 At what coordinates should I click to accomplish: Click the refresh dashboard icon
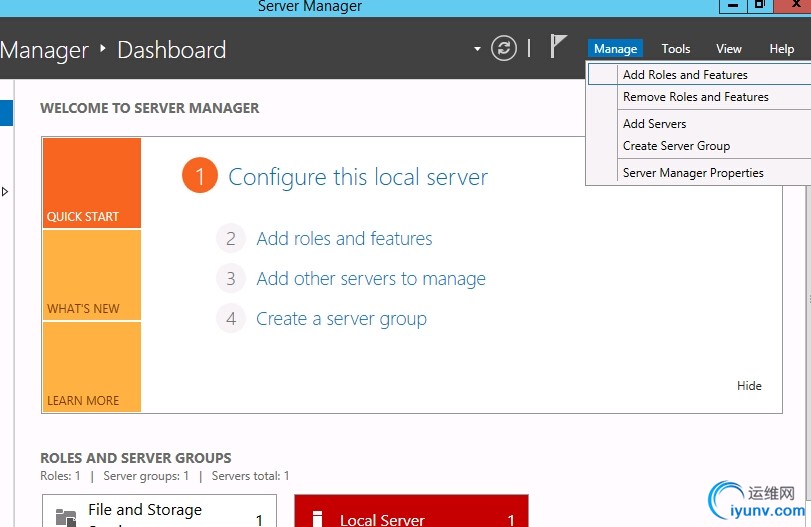coord(504,49)
